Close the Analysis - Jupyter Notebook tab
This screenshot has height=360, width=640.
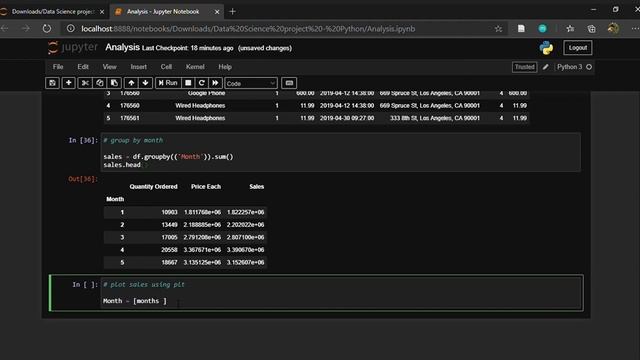(x=217, y=12)
